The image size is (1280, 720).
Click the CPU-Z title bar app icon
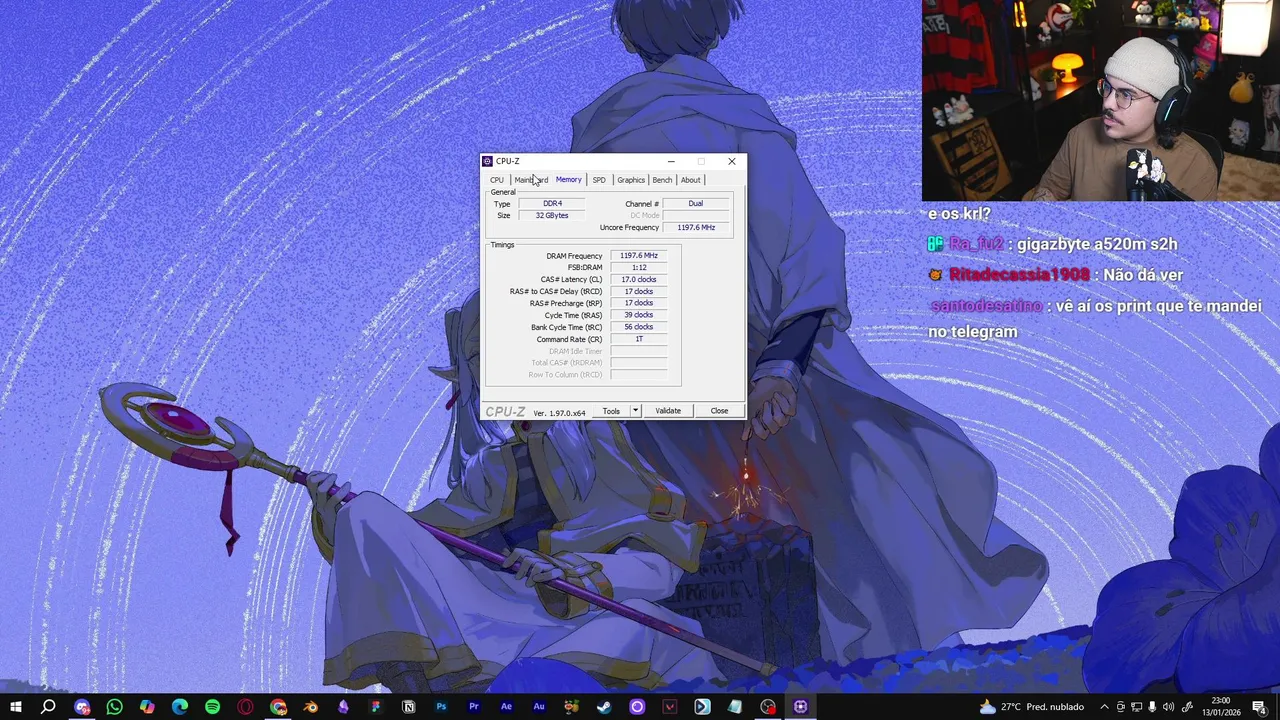tap(488, 161)
